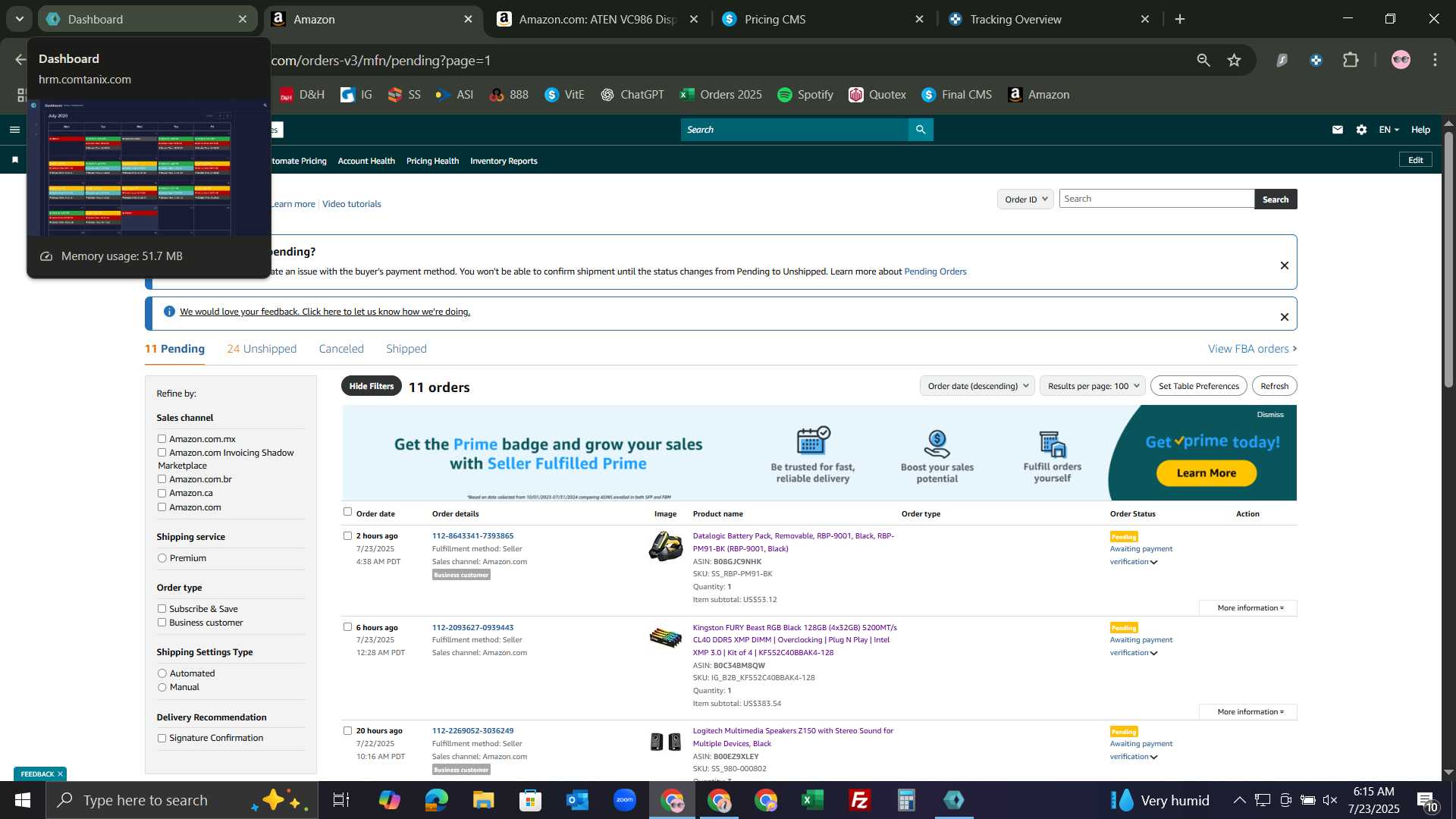
Task: Select the Manual shipping settings radio
Action: [162, 687]
